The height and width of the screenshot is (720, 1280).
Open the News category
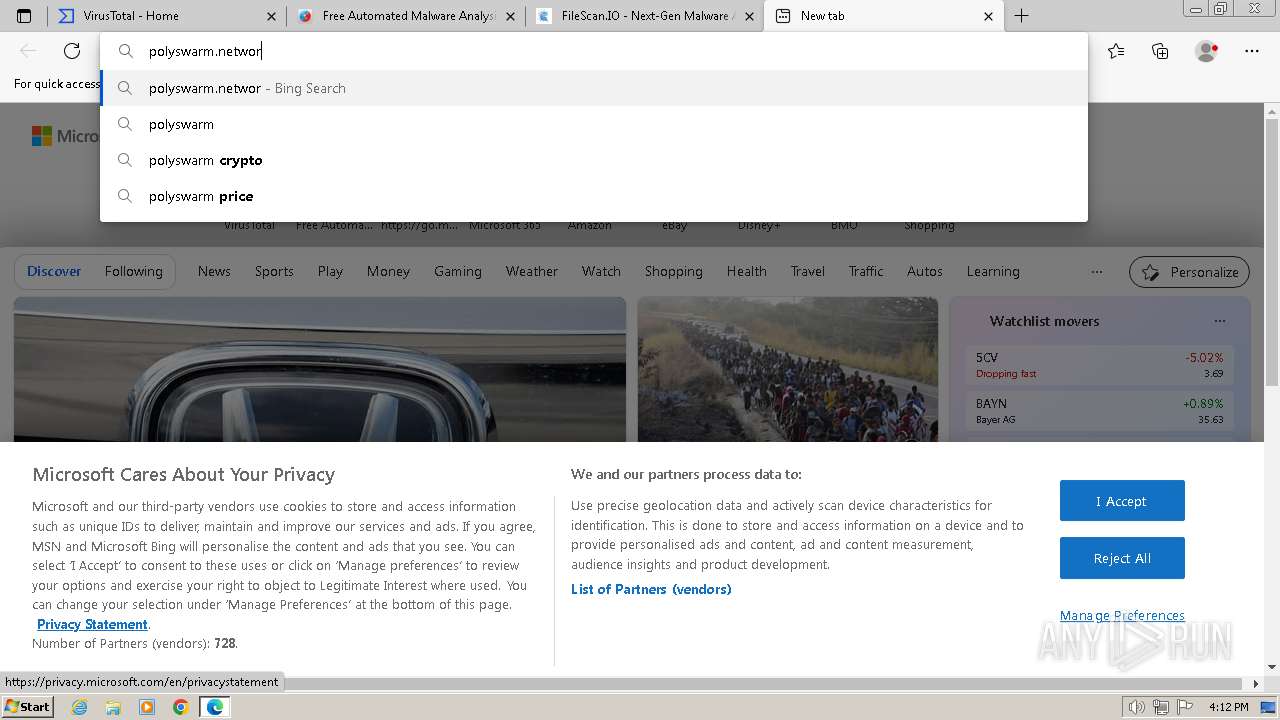214,271
